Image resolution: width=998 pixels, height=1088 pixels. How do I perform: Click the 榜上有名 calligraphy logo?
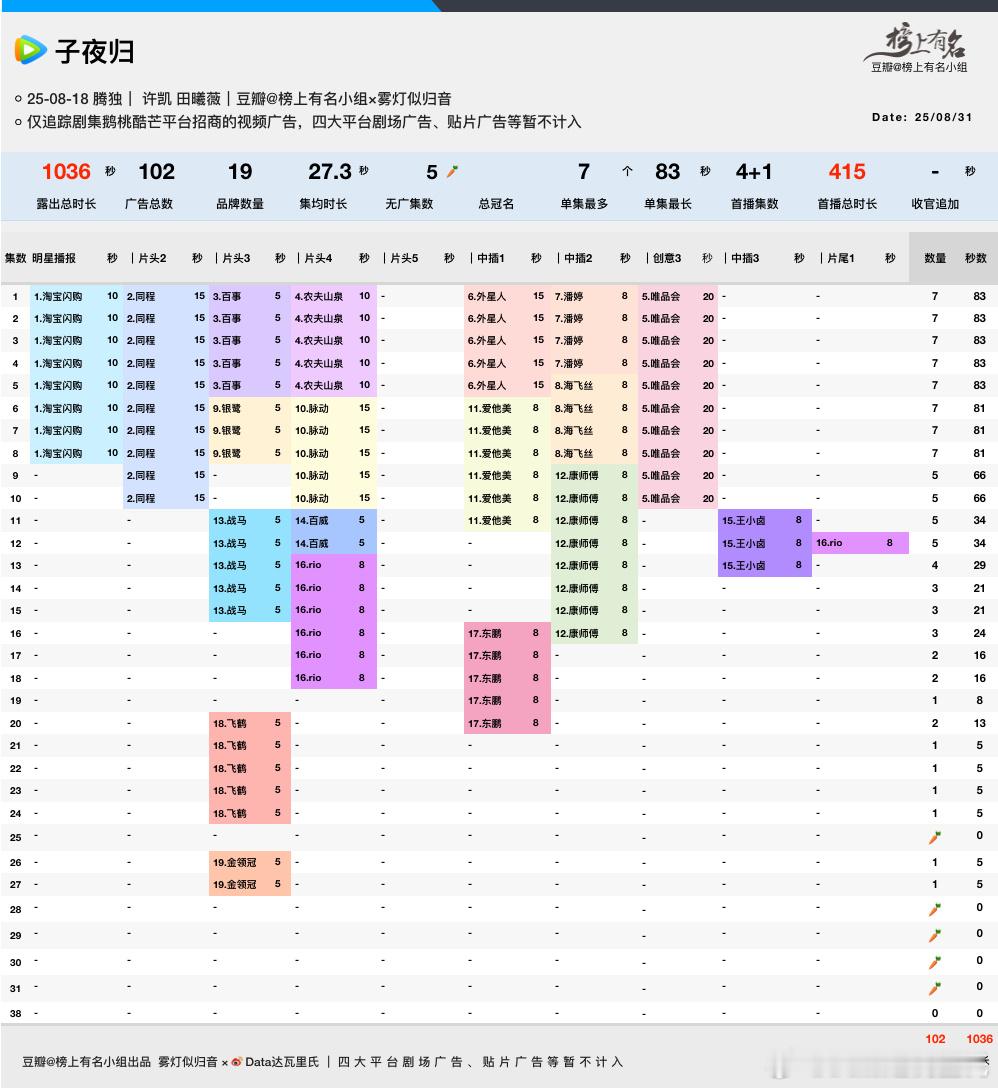[x=917, y=41]
